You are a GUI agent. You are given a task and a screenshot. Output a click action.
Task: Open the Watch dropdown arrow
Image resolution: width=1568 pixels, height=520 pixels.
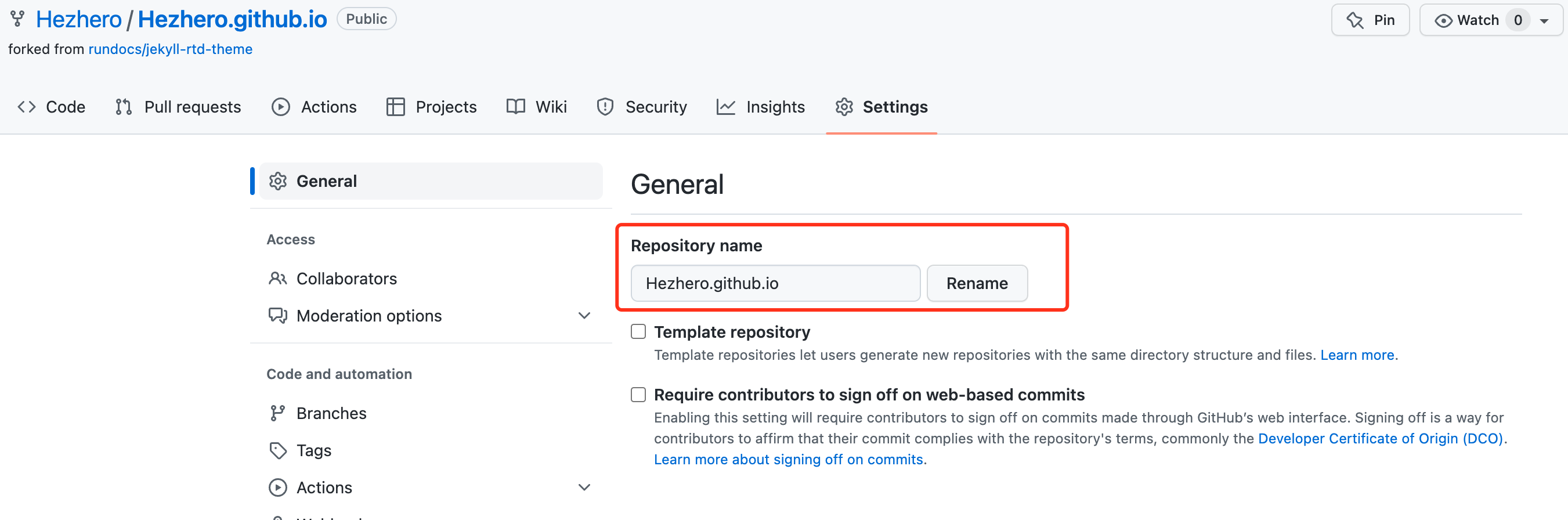click(1544, 21)
